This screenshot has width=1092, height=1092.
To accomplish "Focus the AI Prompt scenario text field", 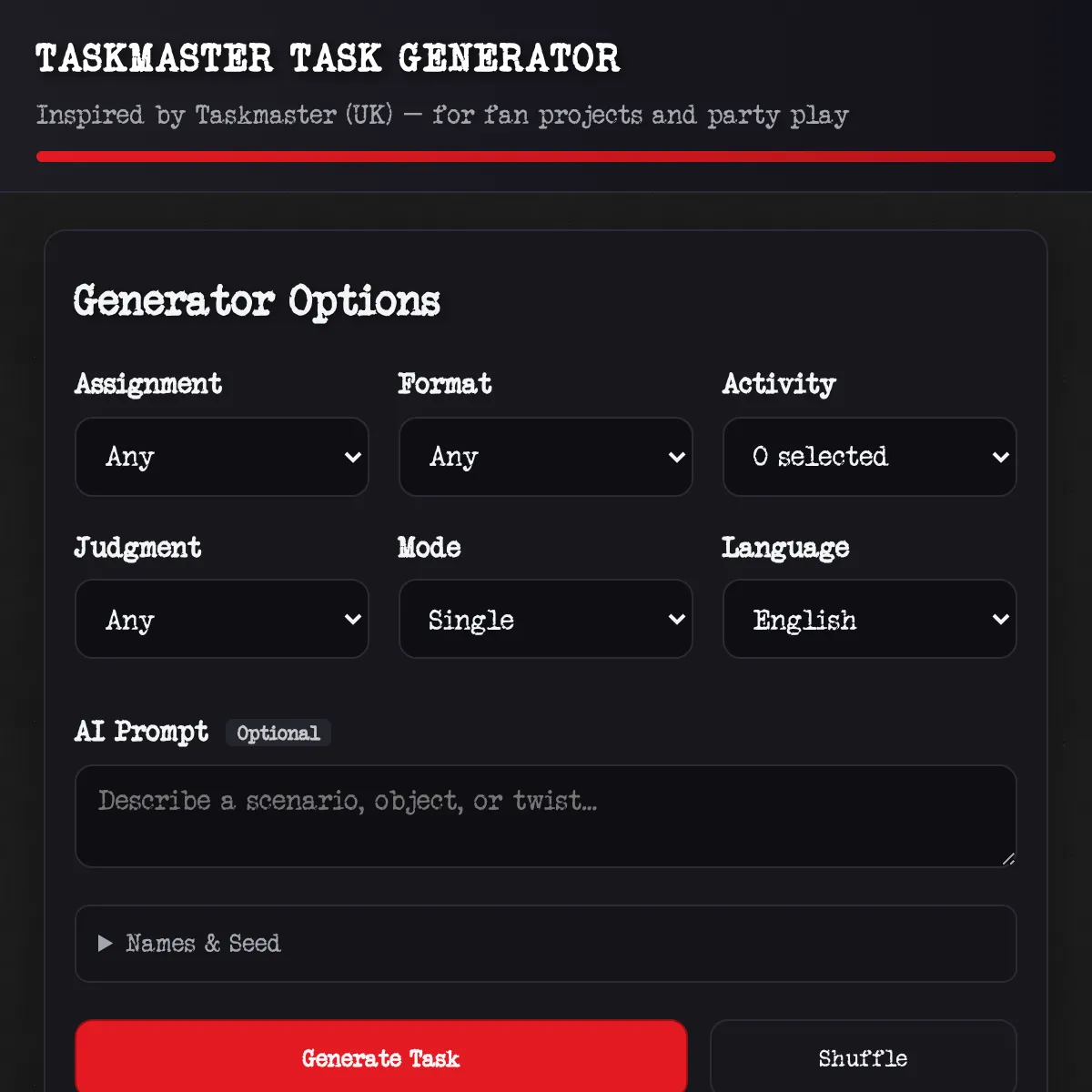I will coord(545,816).
